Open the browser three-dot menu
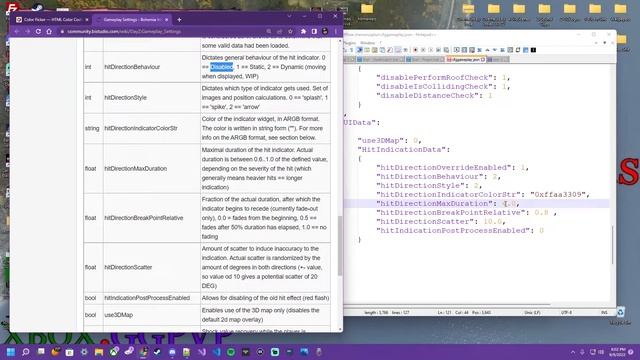This screenshot has height=360, width=640. pos(336,31)
